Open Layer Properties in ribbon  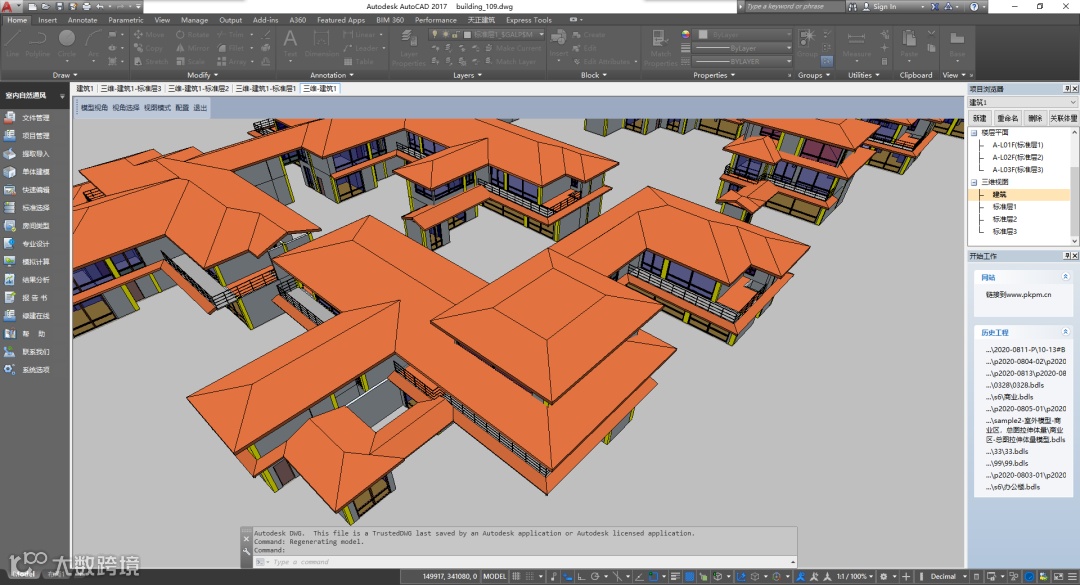click(409, 48)
